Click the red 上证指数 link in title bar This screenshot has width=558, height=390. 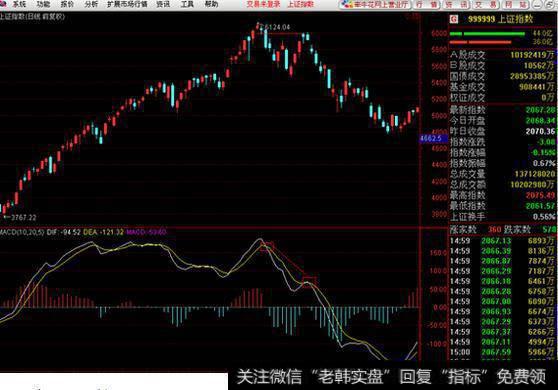pyautogui.click(x=301, y=4)
